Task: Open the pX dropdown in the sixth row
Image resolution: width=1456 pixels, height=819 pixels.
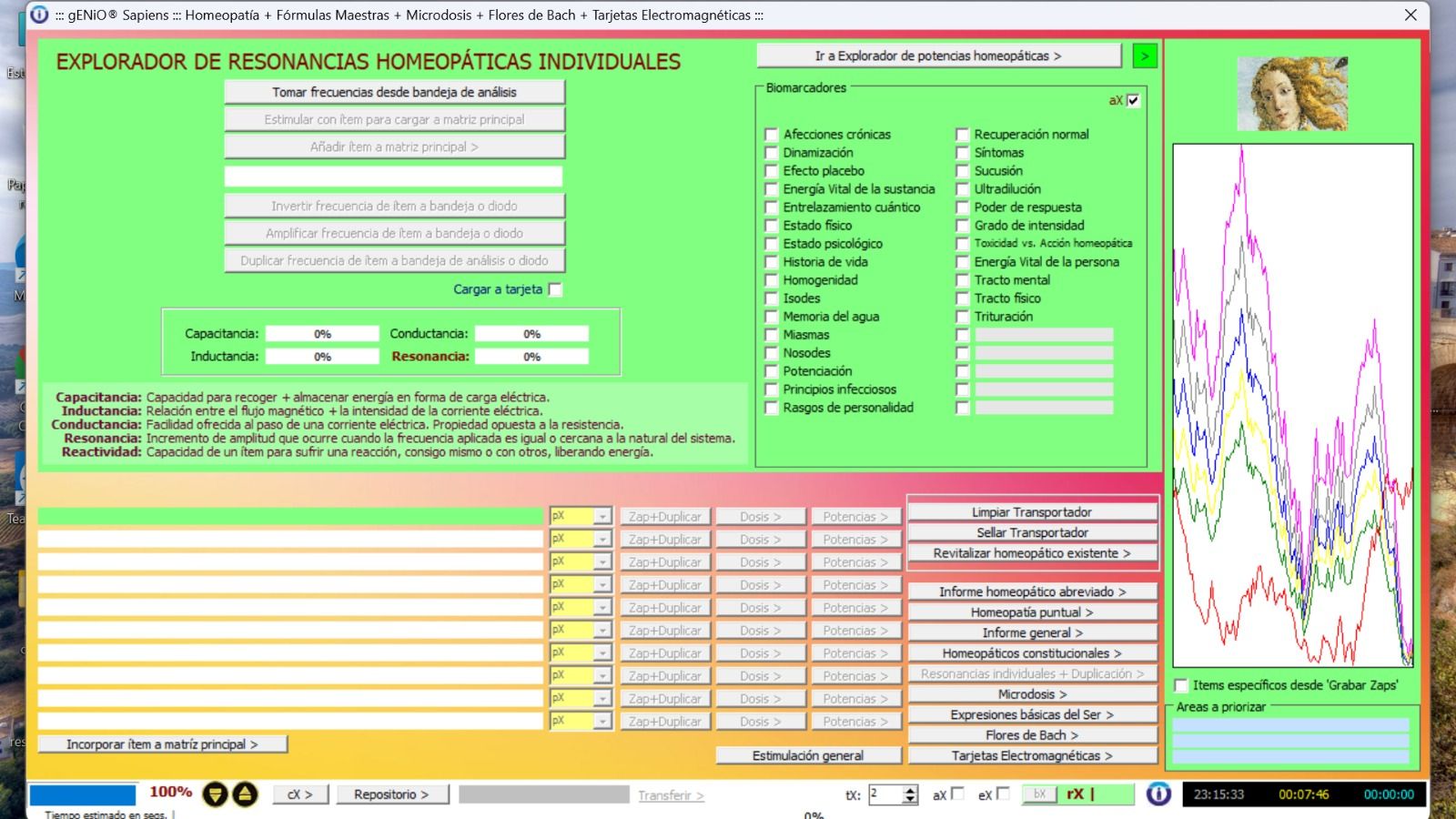Action: click(602, 631)
